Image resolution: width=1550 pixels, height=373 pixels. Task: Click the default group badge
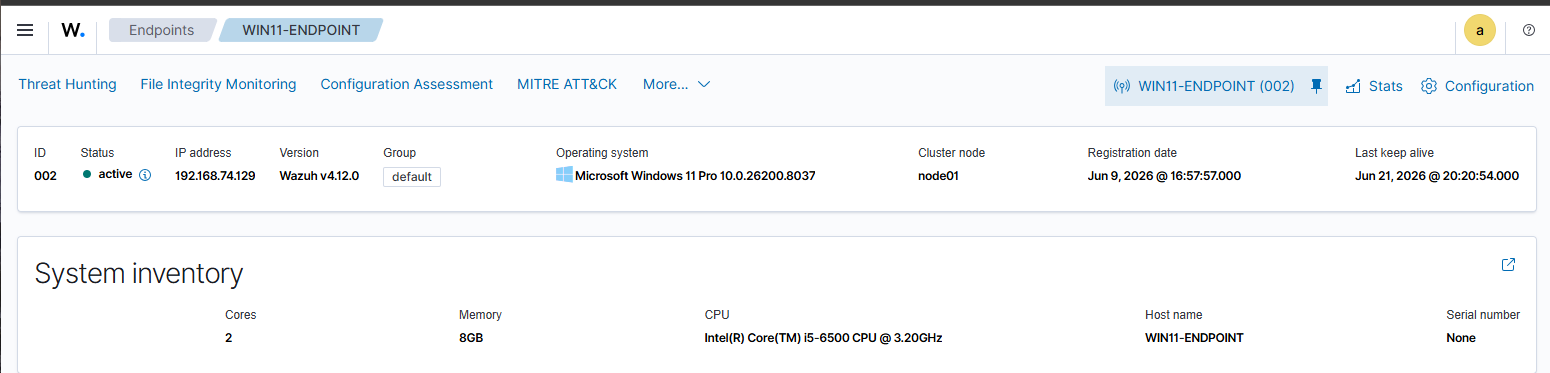click(412, 177)
